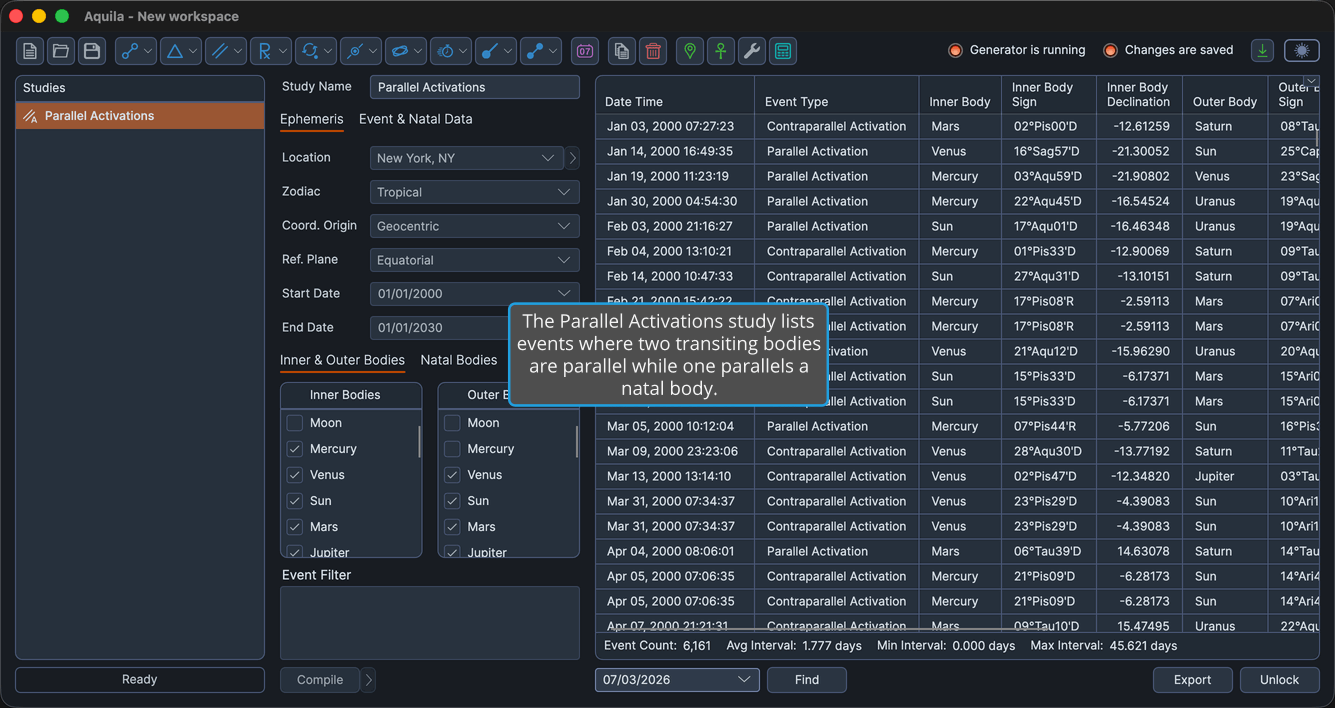The image size is (1335, 708).
Task: Uncheck Mars in Outer Bodies list
Action: click(x=452, y=527)
